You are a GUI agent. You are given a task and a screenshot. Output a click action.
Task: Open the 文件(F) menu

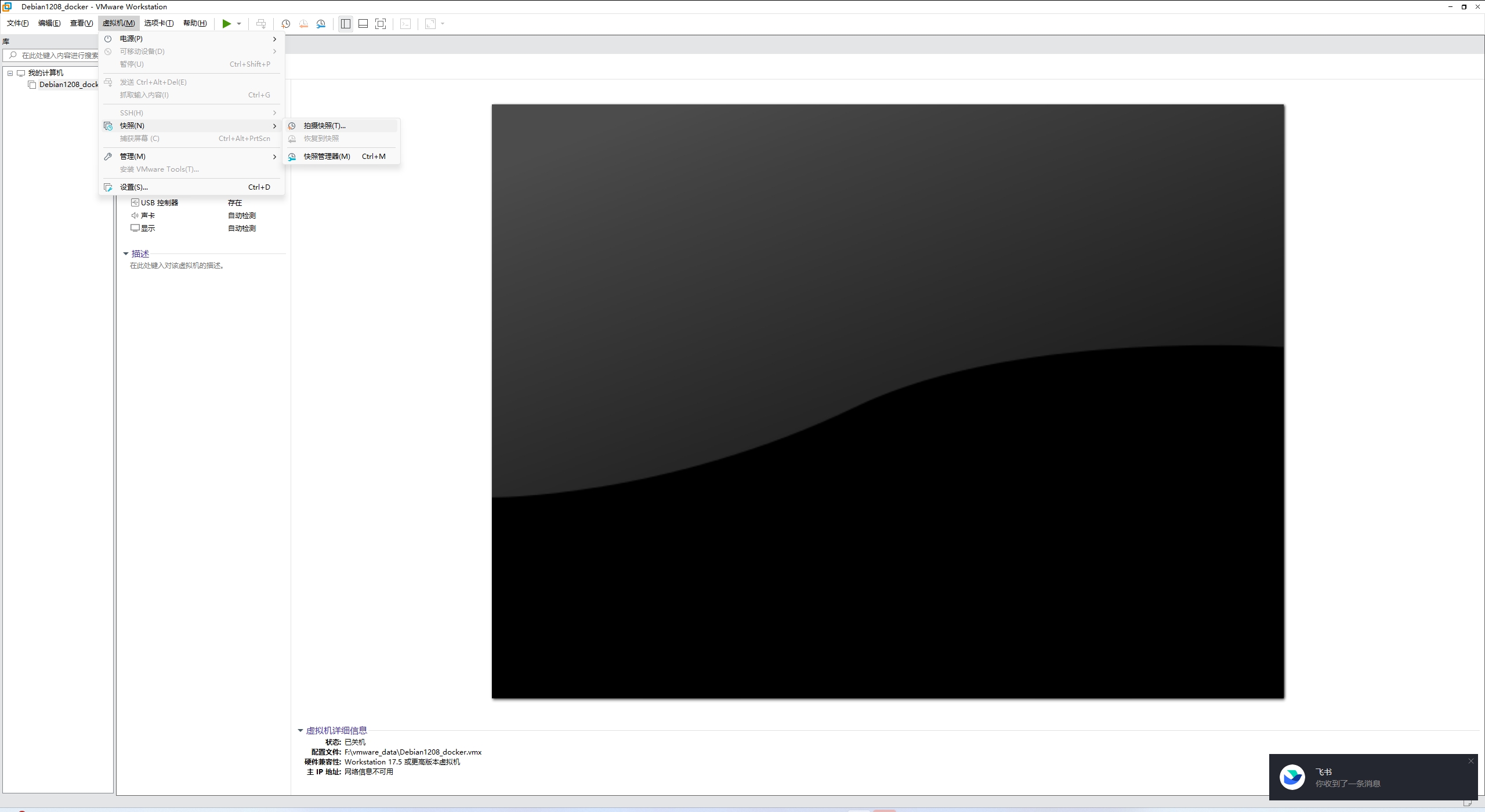[x=17, y=23]
